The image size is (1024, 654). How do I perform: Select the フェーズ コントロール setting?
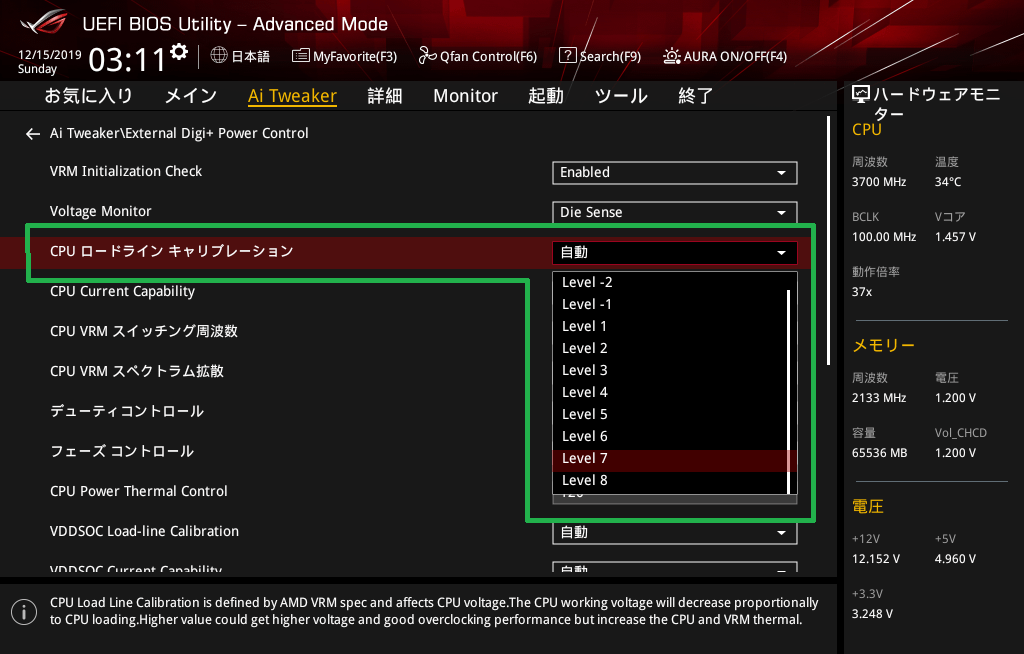click(122, 451)
